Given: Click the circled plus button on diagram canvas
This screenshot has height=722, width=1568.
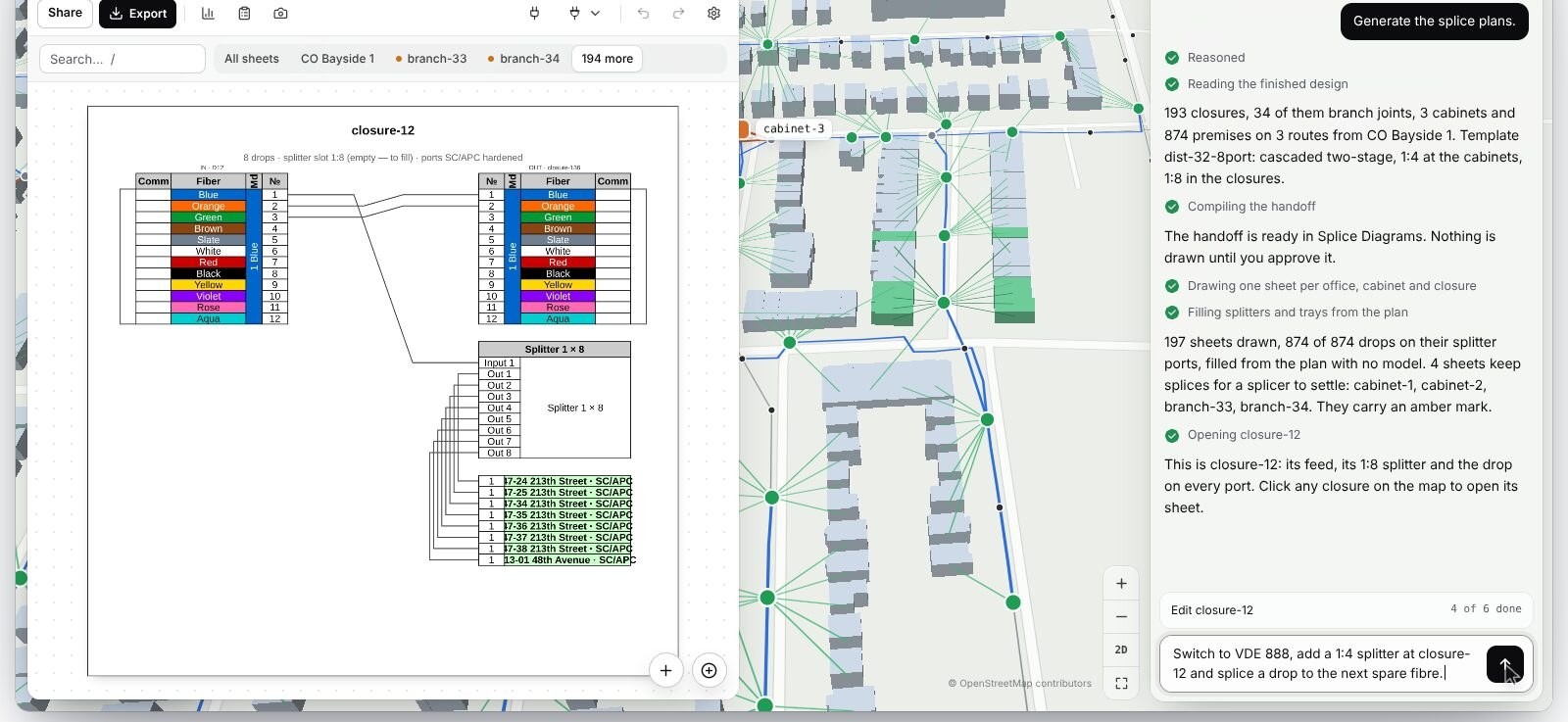Looking at the screenshot, I should pyautogui.click(x=709, y=670).
